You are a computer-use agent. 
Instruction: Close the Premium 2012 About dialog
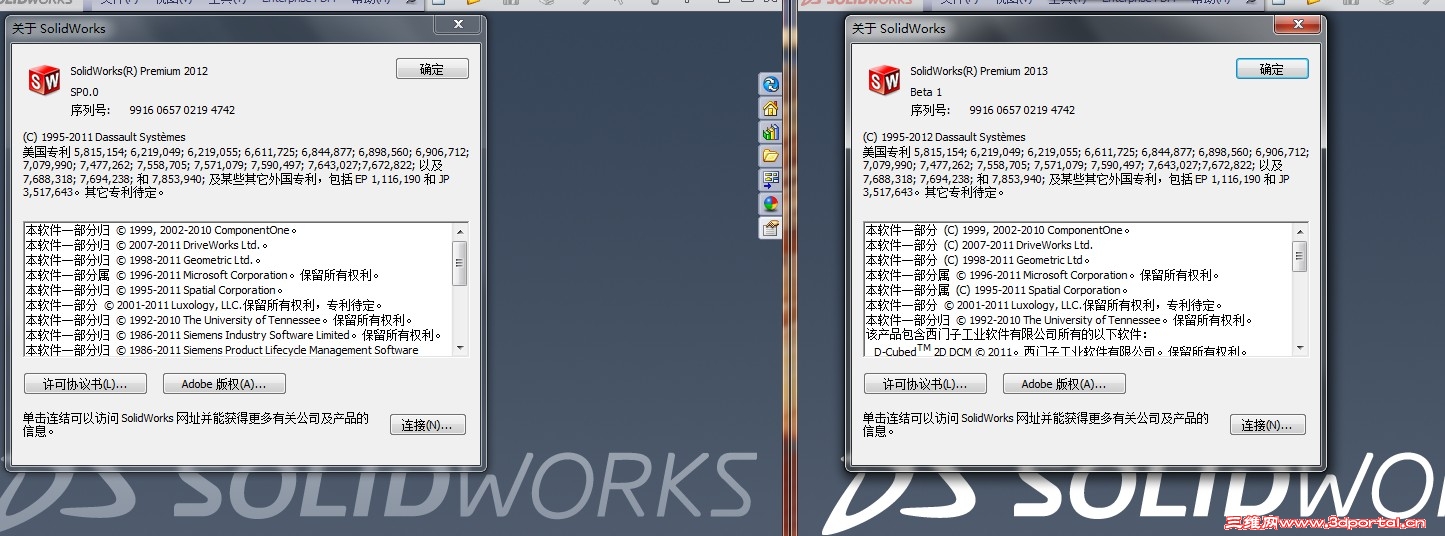point(458,24)
